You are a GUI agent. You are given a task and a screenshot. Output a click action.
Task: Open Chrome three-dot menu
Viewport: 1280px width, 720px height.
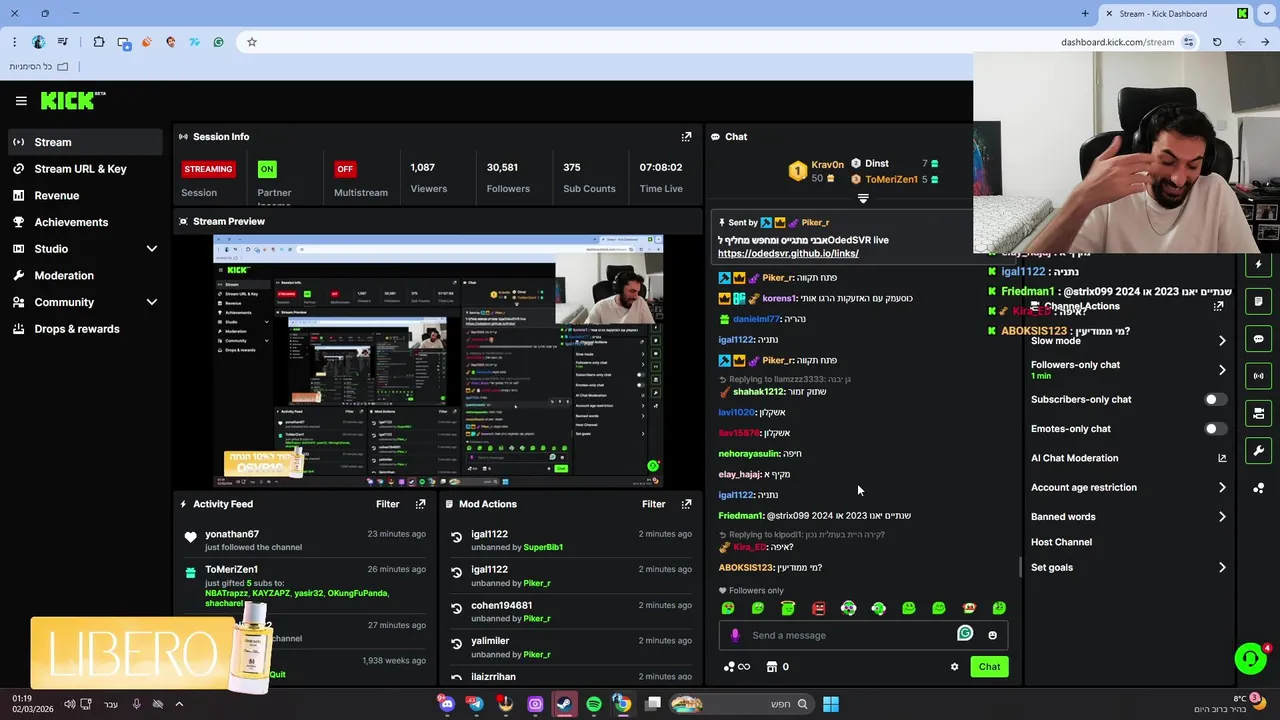coord(14,42)
